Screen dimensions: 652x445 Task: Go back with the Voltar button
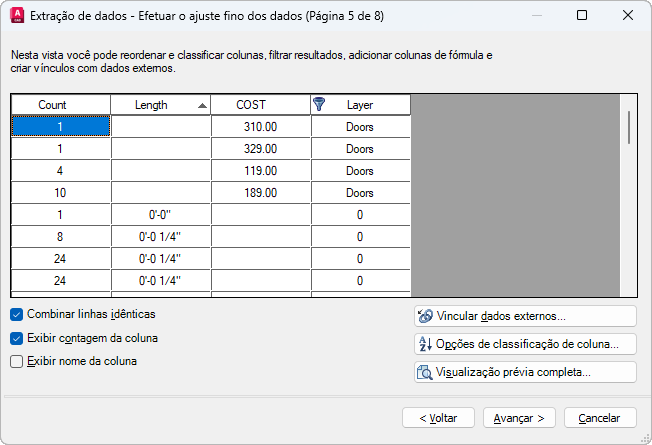tap(438, 417)
